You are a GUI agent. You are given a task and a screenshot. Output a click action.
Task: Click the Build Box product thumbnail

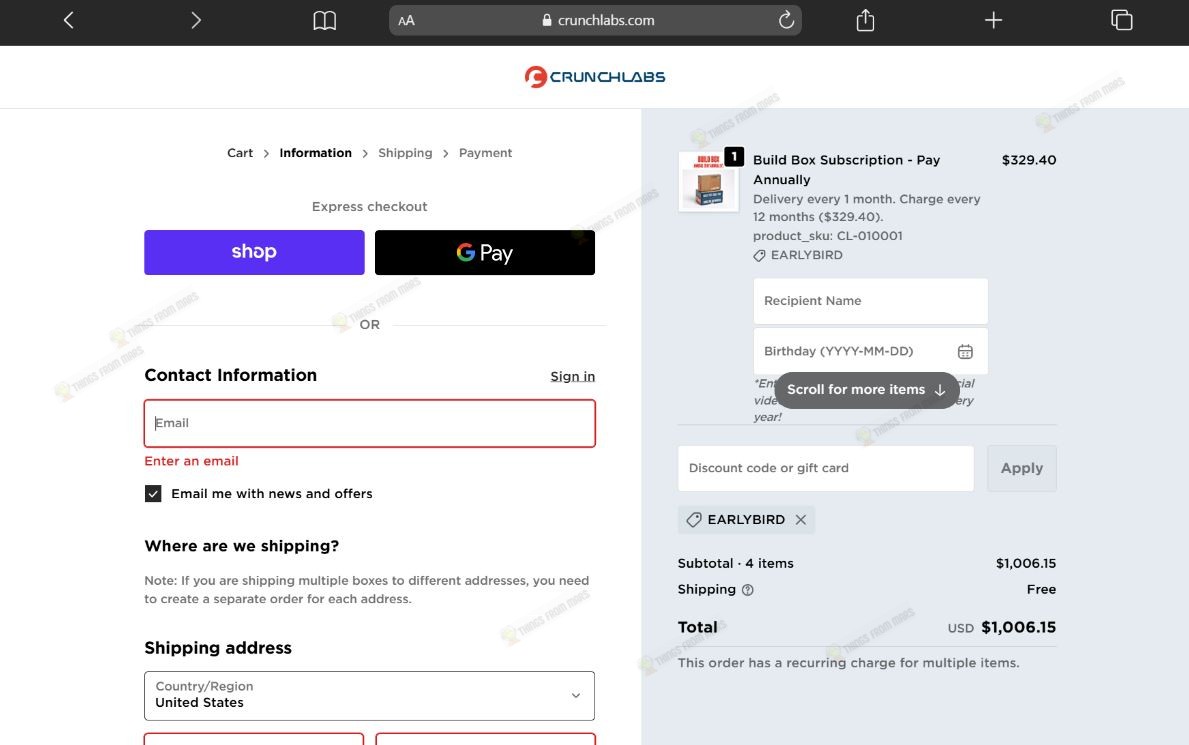click(708, 181)
